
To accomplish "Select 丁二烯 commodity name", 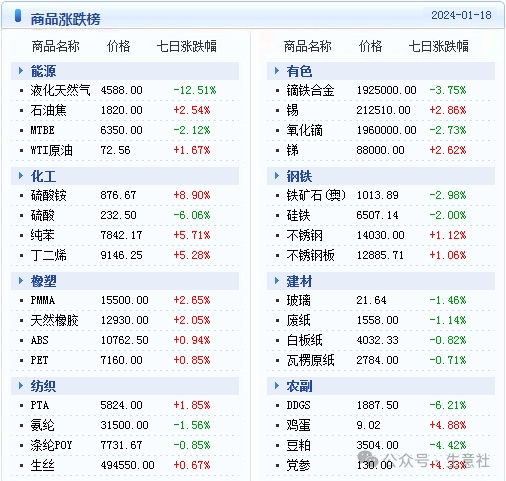I will click(48, 255).
